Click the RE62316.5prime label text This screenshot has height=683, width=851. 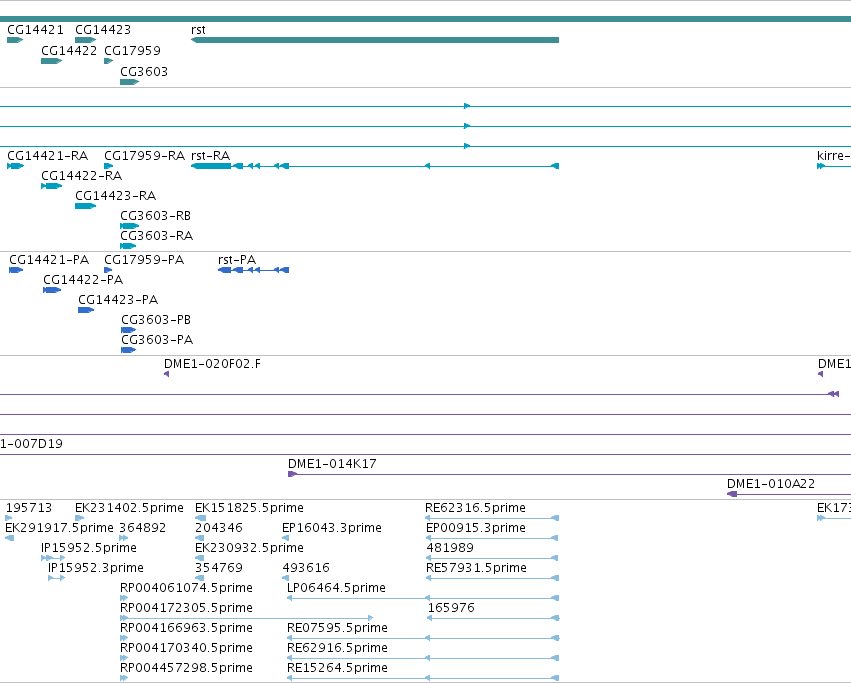tap(475, 508)
